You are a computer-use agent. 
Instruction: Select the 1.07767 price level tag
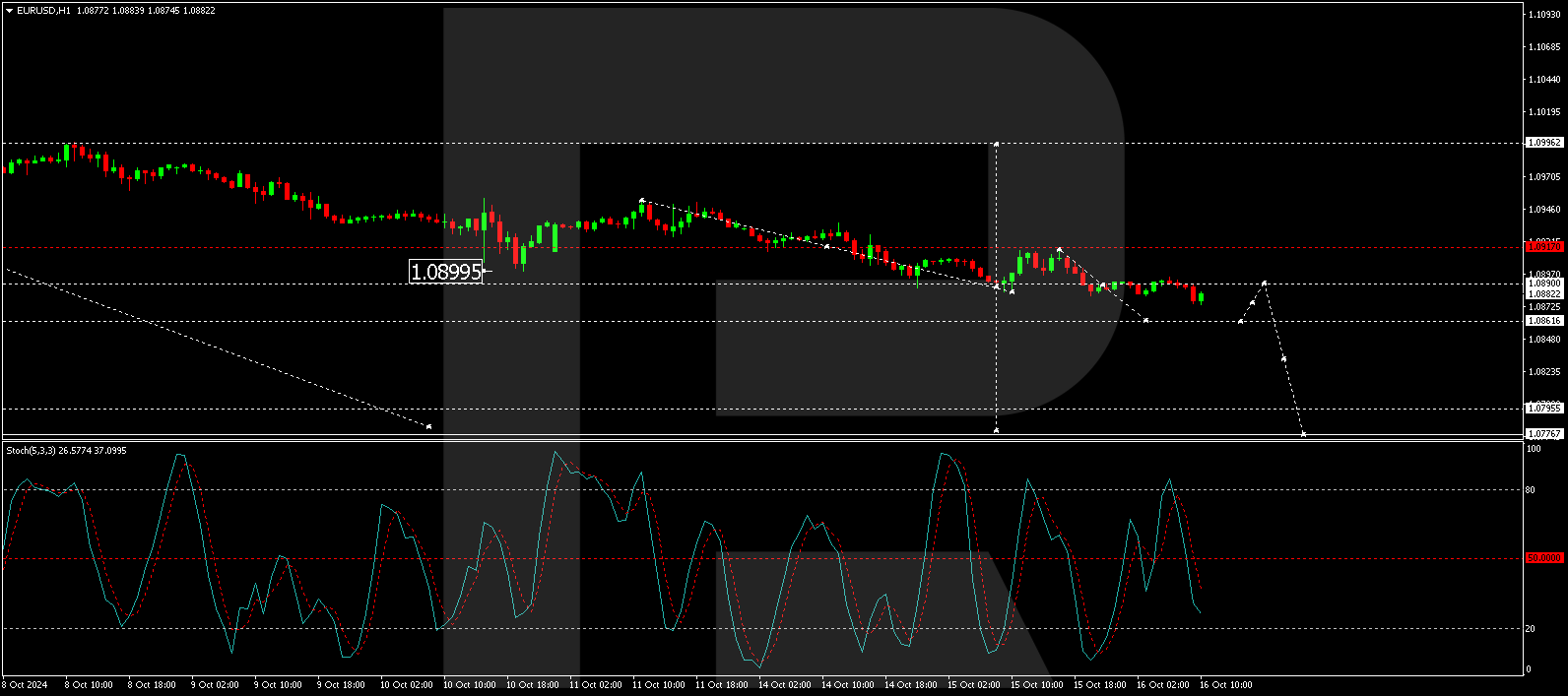pos(1543,434)
